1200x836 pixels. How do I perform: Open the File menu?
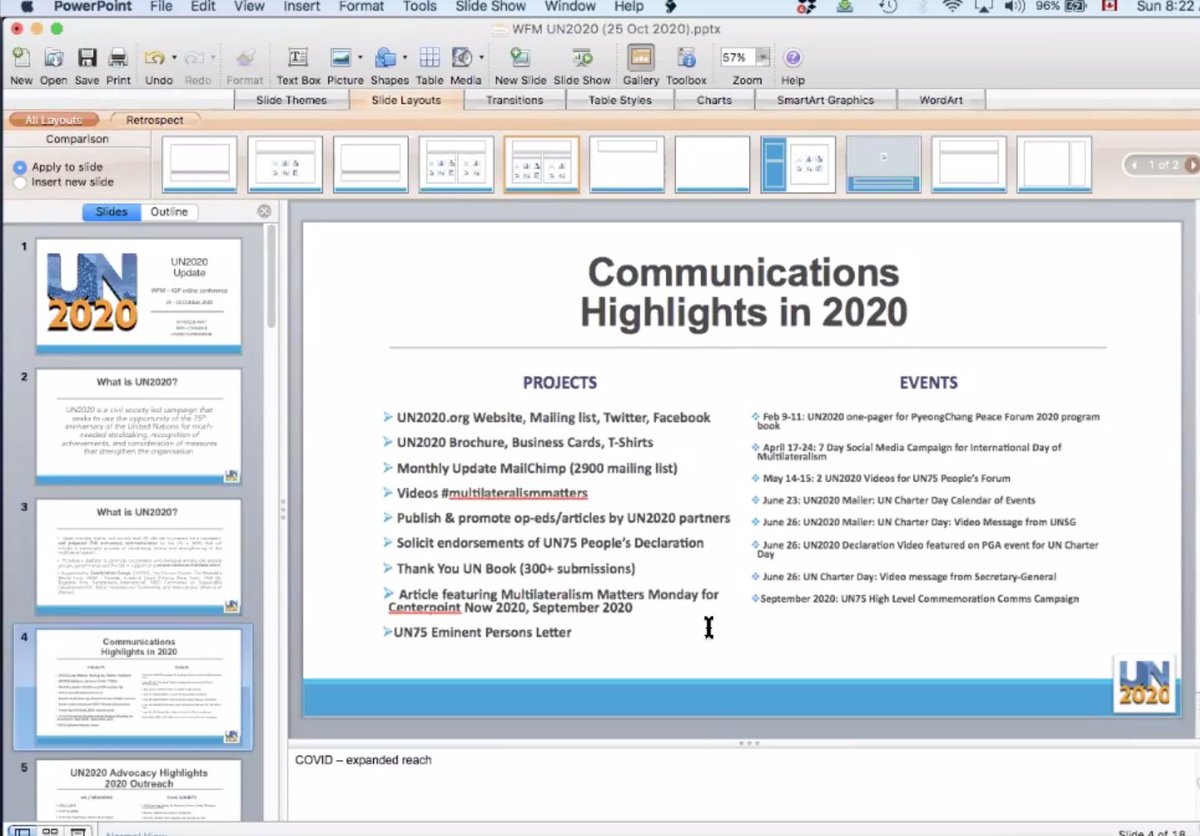pyautogui.click(x=161, y=6)
